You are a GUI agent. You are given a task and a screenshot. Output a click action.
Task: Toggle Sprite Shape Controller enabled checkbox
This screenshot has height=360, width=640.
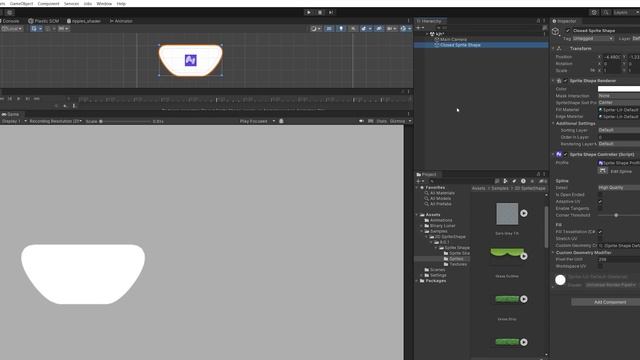(x=565, y=155)
